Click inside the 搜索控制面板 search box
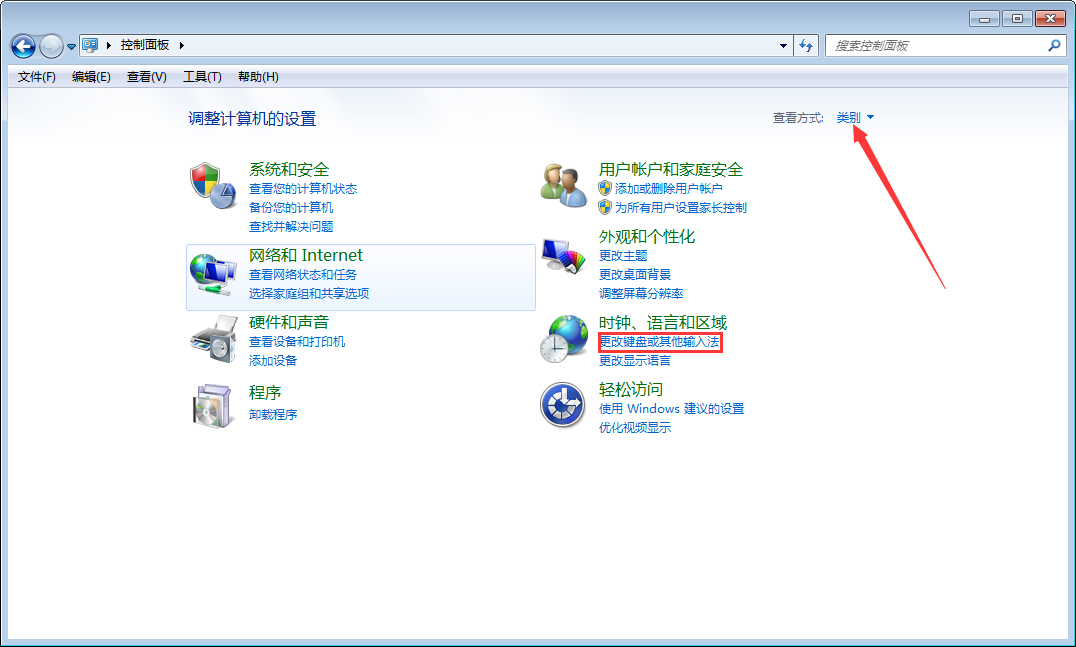Screen dimensions: 1076x647 click(930, 45)
